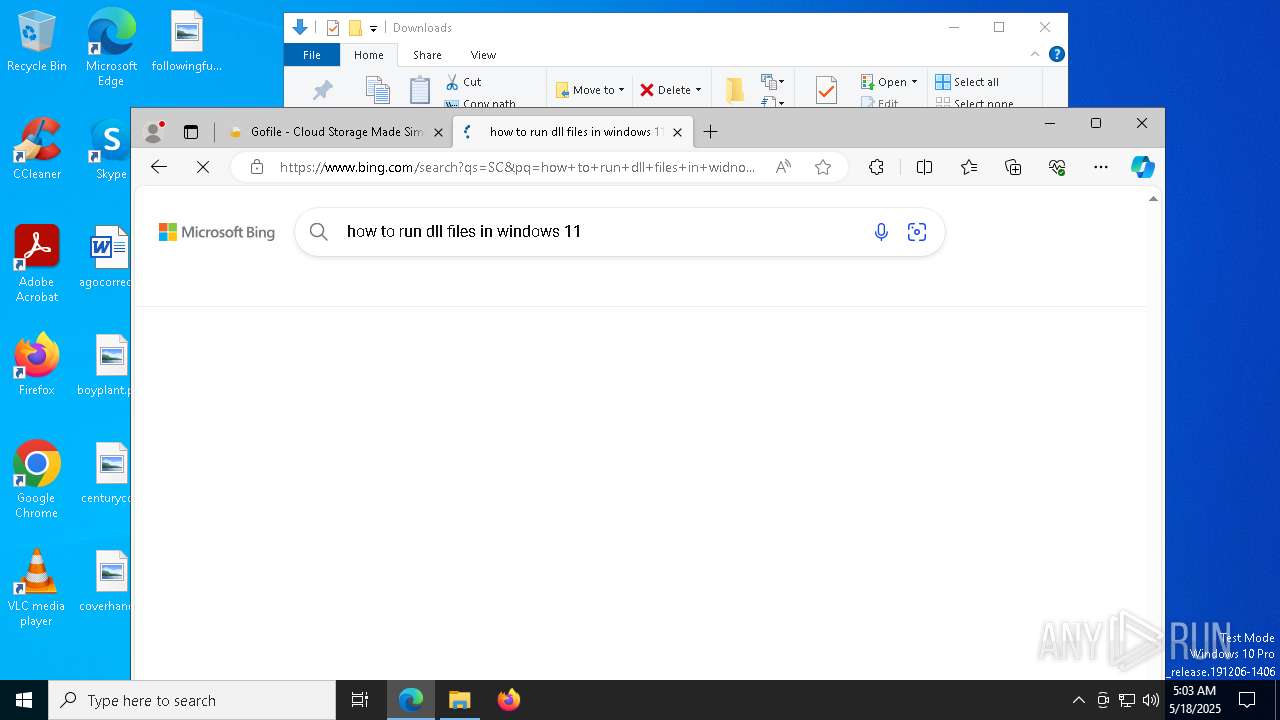Close the Gofile tab

[x=438, y=132]
